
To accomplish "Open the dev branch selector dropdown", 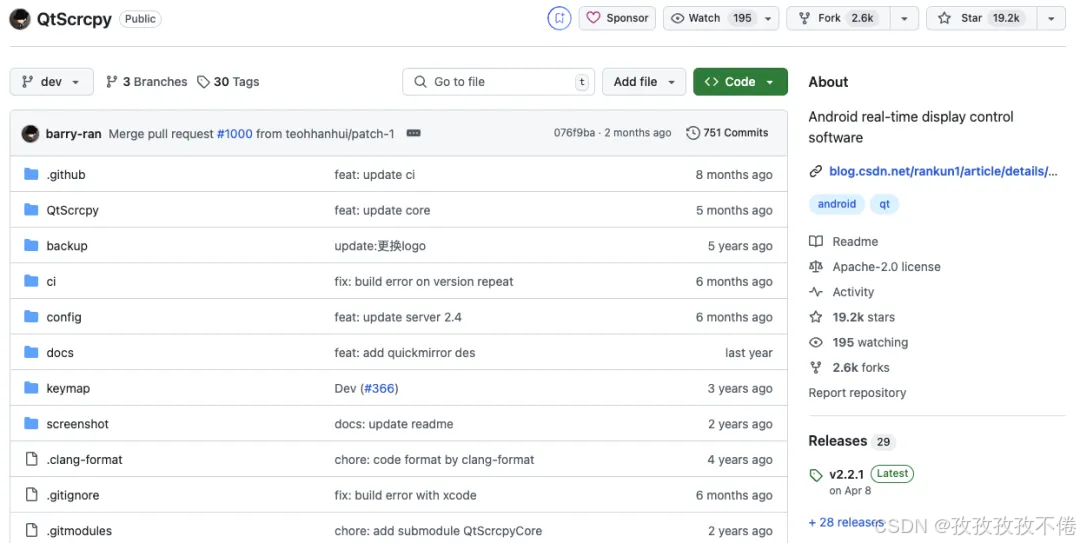I will click(x=52, y=82).
